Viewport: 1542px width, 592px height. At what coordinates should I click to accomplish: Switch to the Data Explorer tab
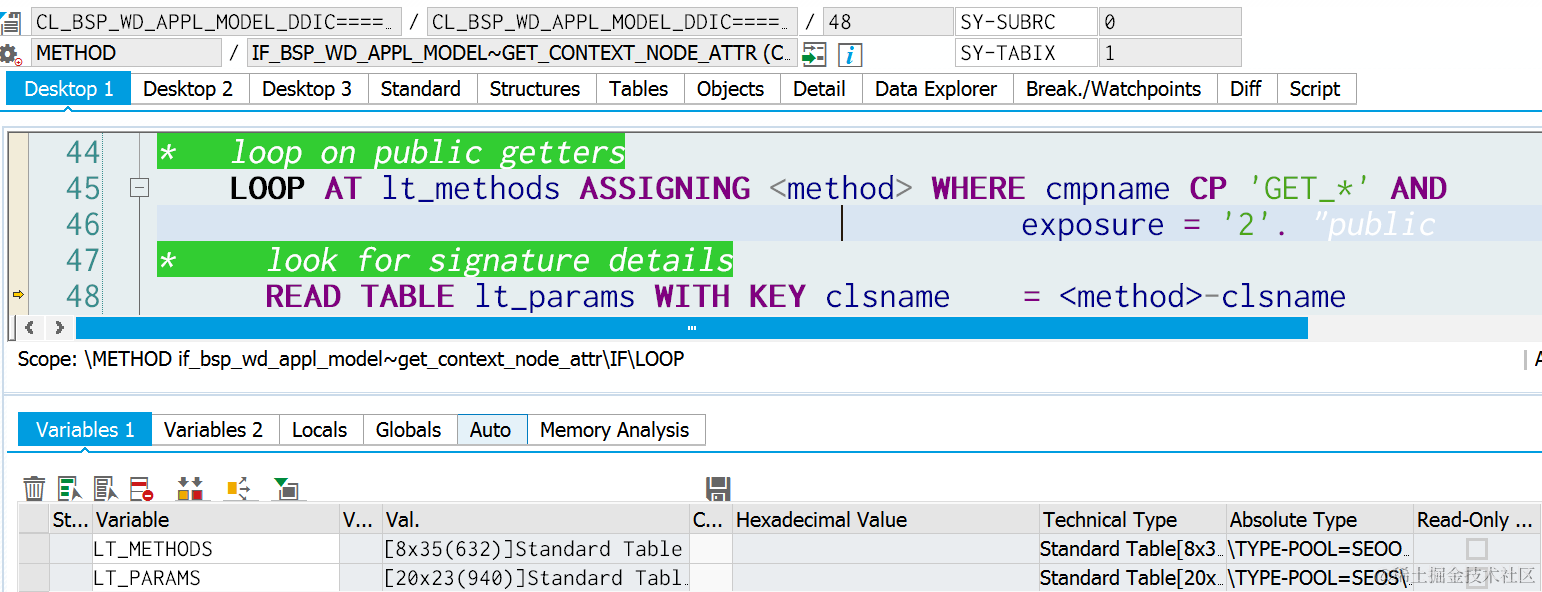[x=936, y=89]
